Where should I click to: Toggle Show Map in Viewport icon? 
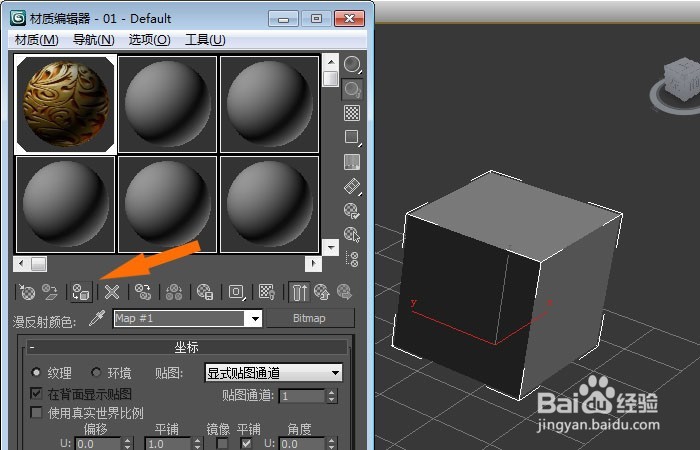click(x=267, y=292)
